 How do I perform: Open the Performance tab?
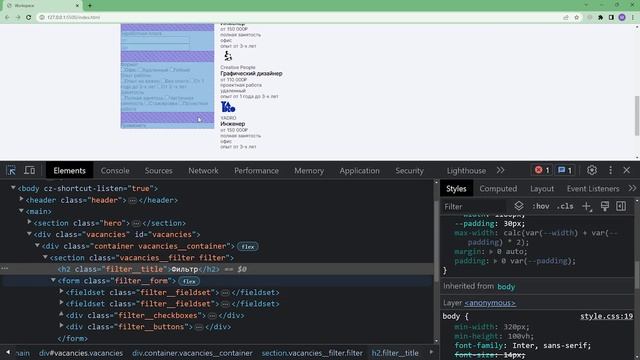click(x=256, y=171)
